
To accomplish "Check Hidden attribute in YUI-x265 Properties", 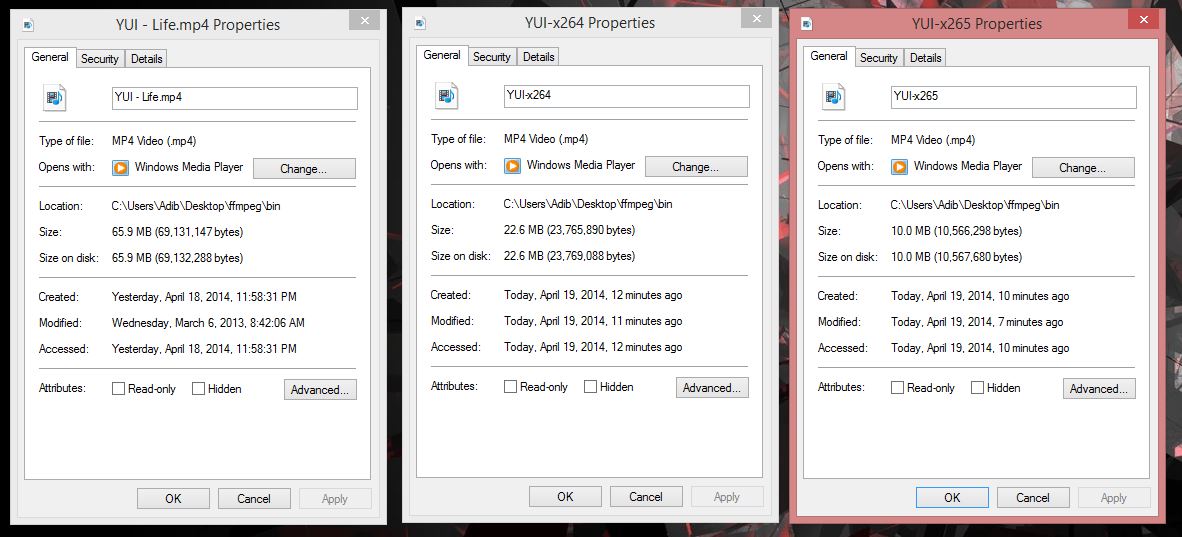I will 977,388.
